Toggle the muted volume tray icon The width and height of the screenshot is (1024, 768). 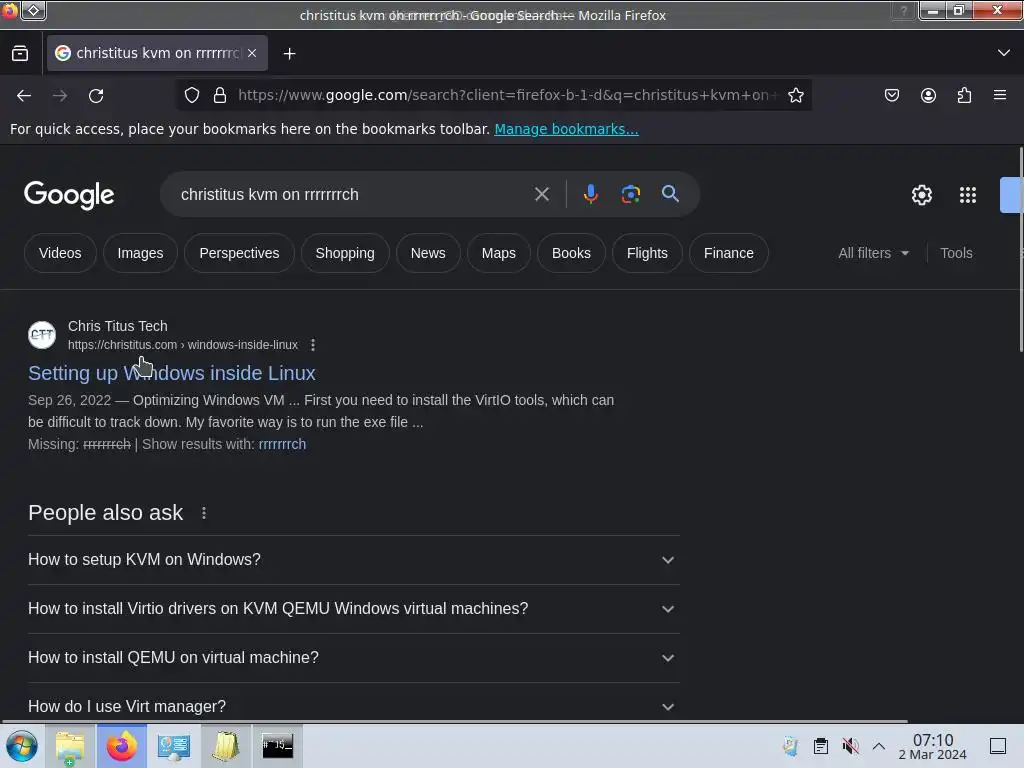click(850, 746)
